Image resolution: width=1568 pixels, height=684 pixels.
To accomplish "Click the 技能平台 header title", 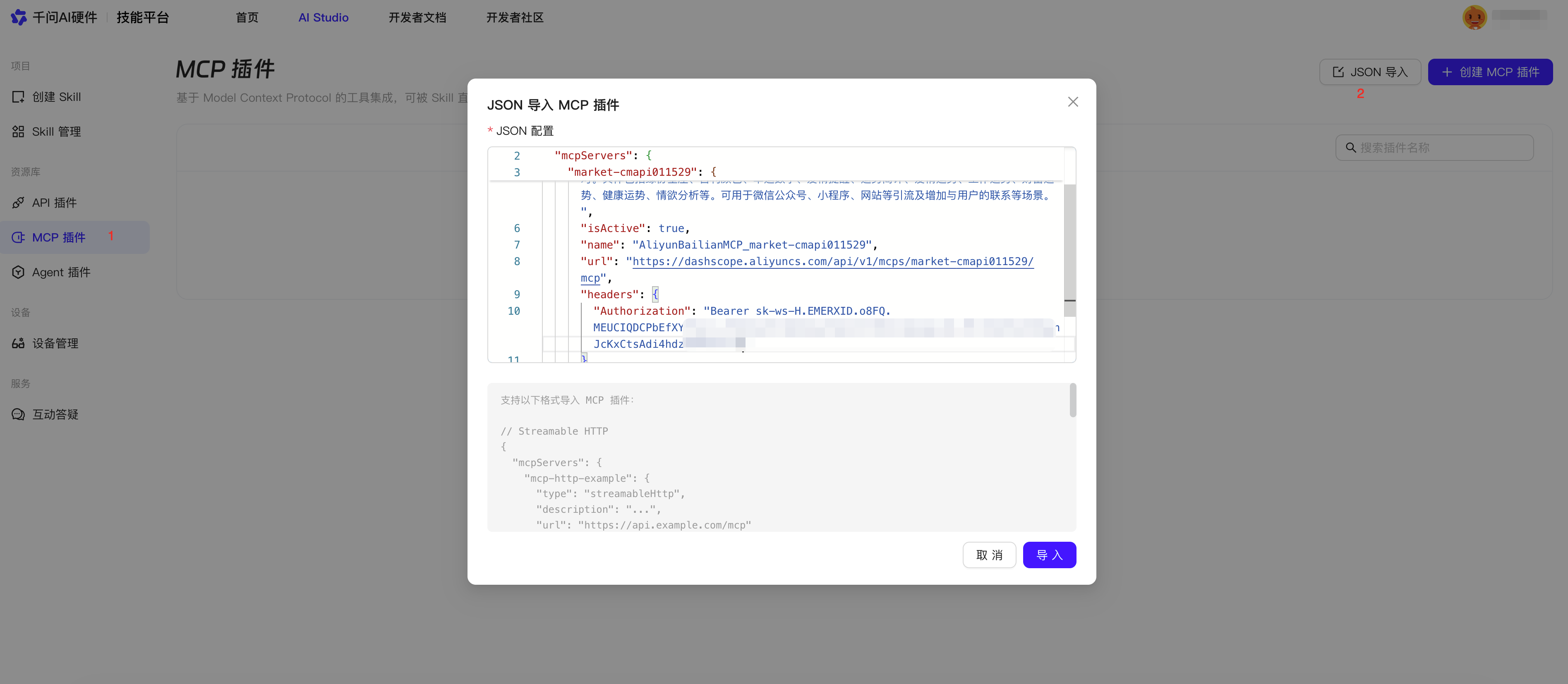I will pos(143,17).
